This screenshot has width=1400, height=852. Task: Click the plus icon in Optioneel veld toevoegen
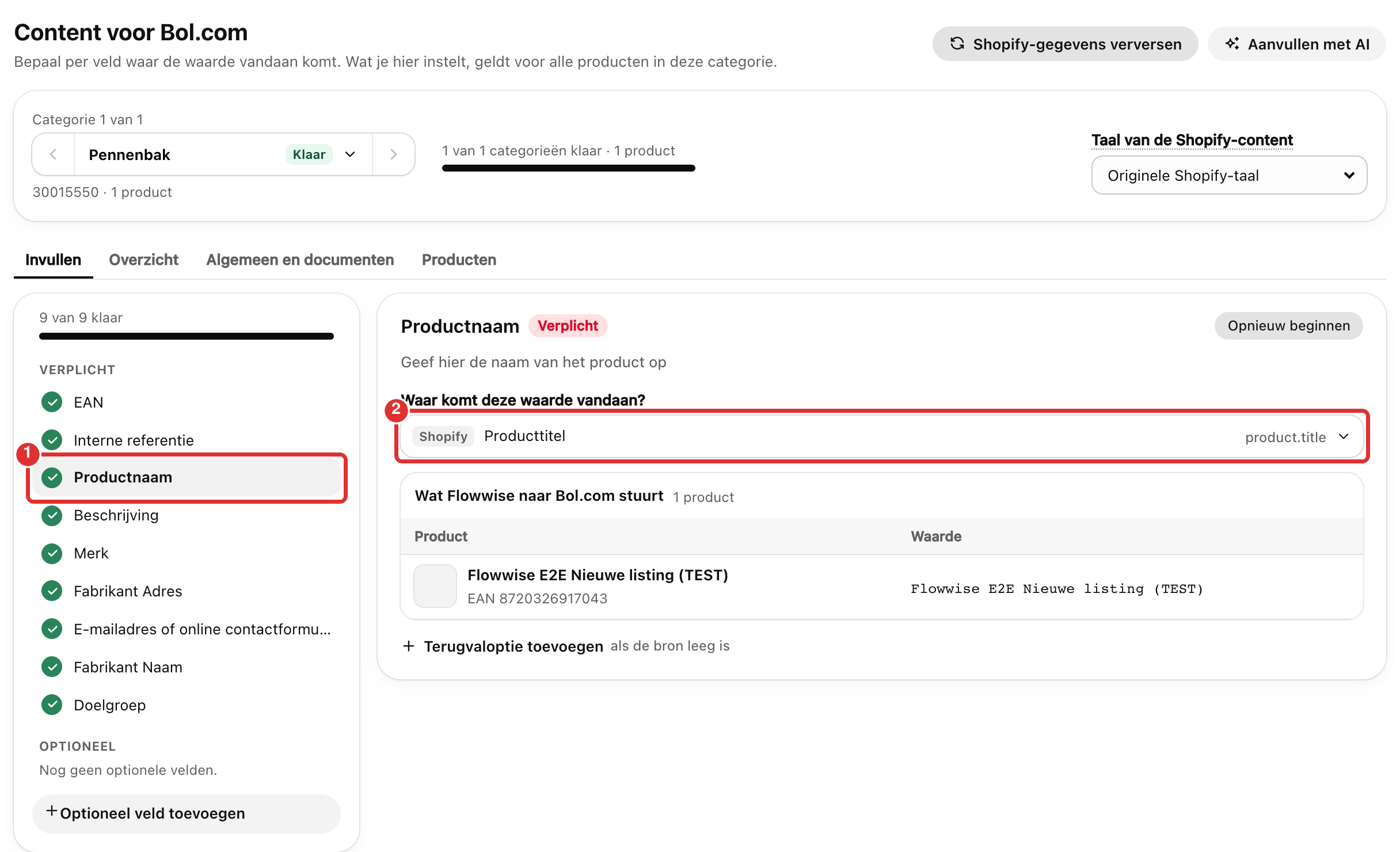tap(51, 811)
